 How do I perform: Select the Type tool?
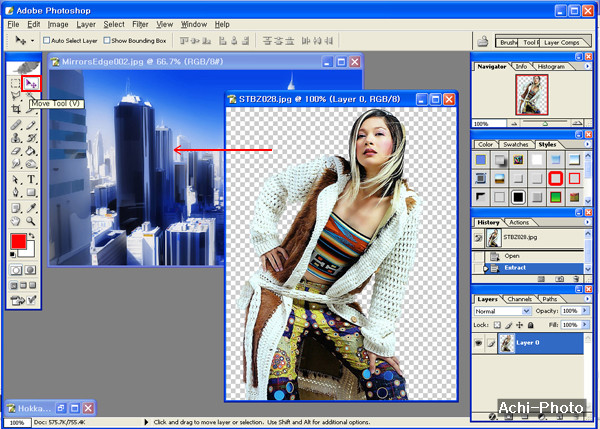point(32,179)
